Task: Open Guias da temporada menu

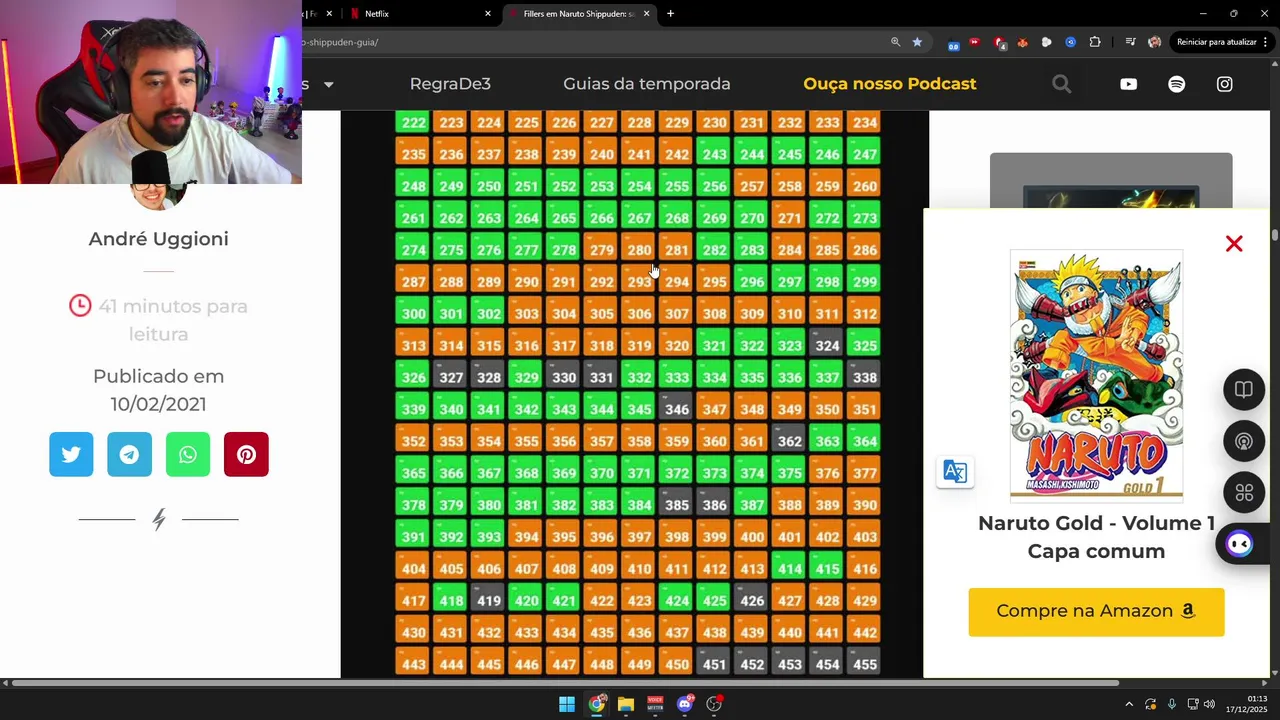Action: coord(647,84)
